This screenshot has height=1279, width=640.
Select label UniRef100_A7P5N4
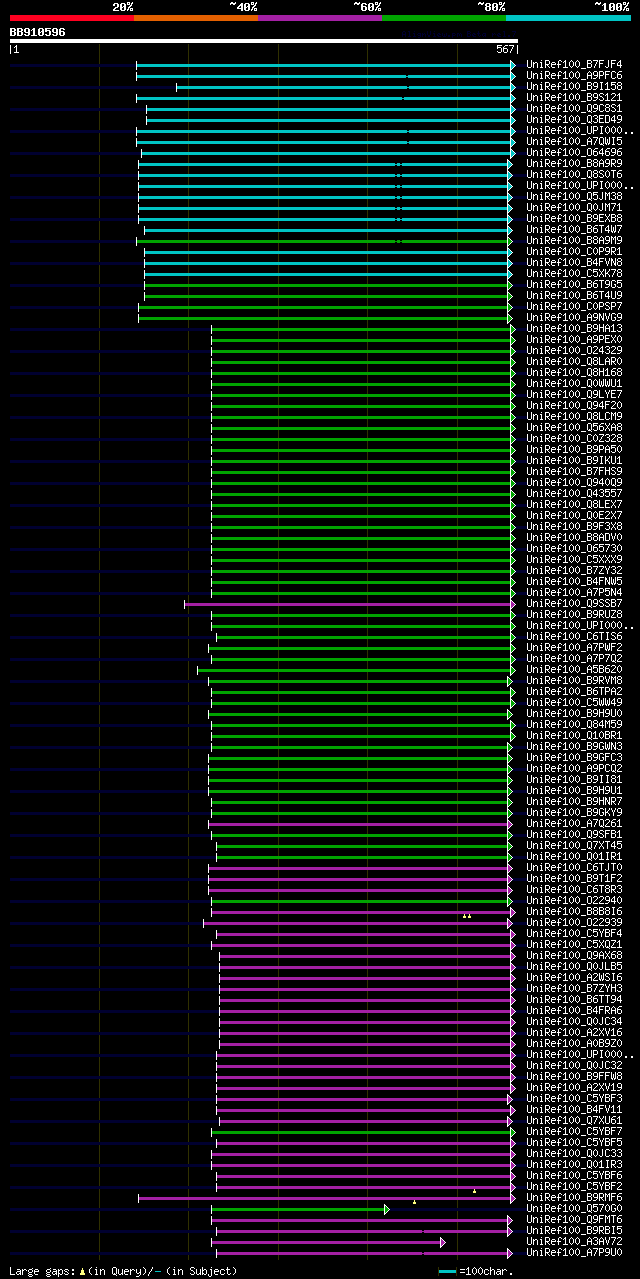pos(574,592)
